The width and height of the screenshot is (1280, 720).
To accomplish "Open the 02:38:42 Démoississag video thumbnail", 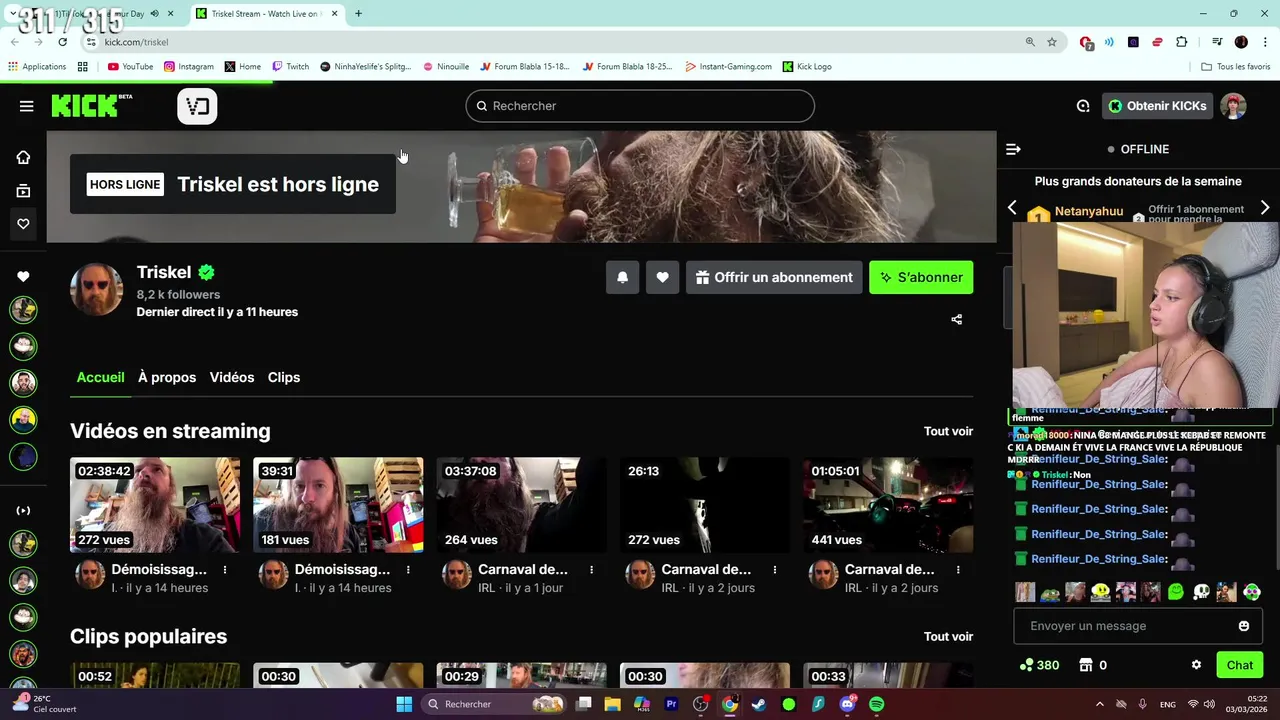I will pyautogui.click(x=155, y=505).
